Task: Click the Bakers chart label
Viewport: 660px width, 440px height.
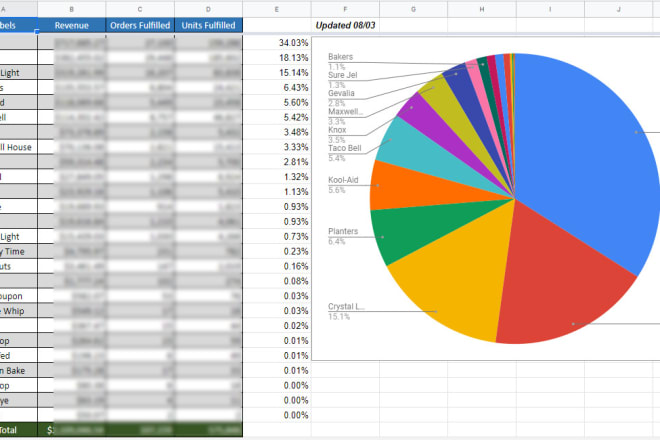Action: click(x=341, y=57)
